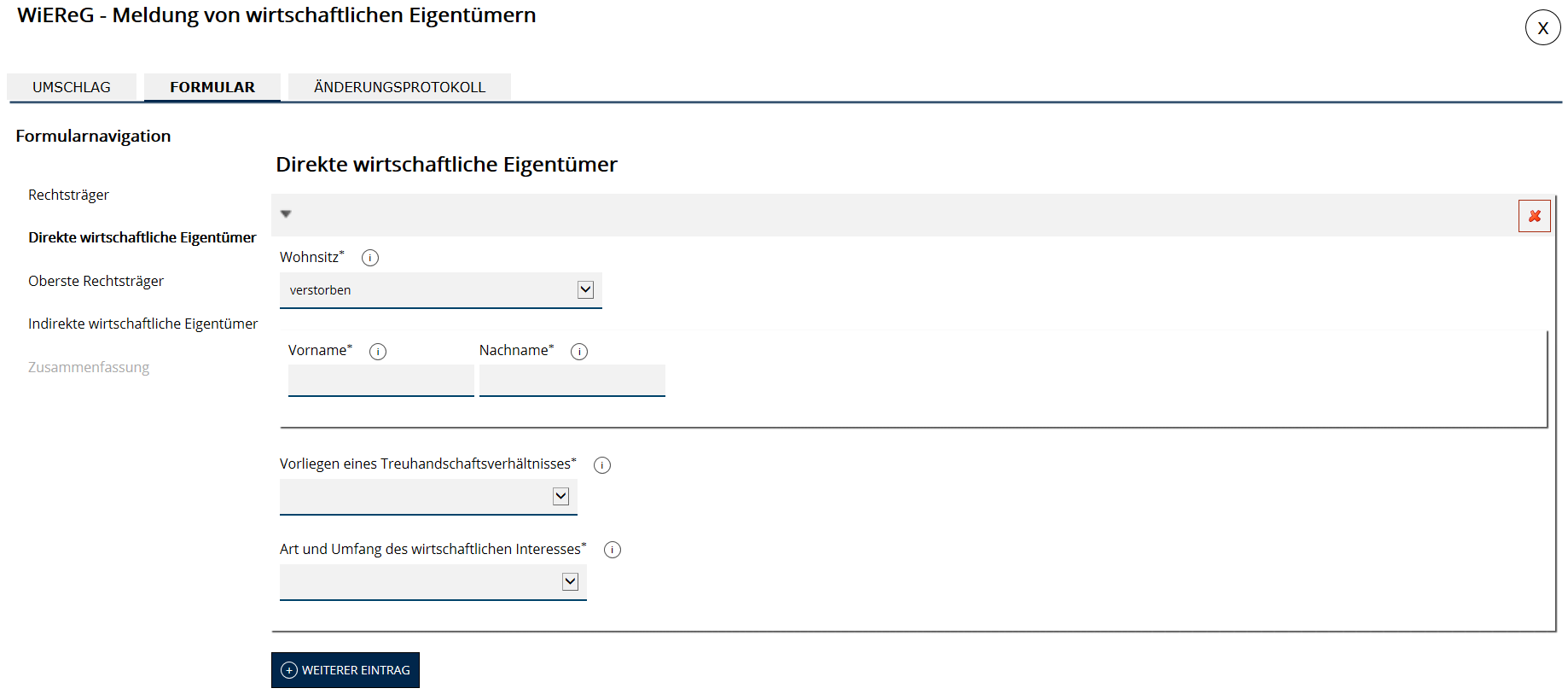The width and height of the screenshot is (1568, 700).
Task: Click the info icon beside Vorname
Action: point(378,352)
